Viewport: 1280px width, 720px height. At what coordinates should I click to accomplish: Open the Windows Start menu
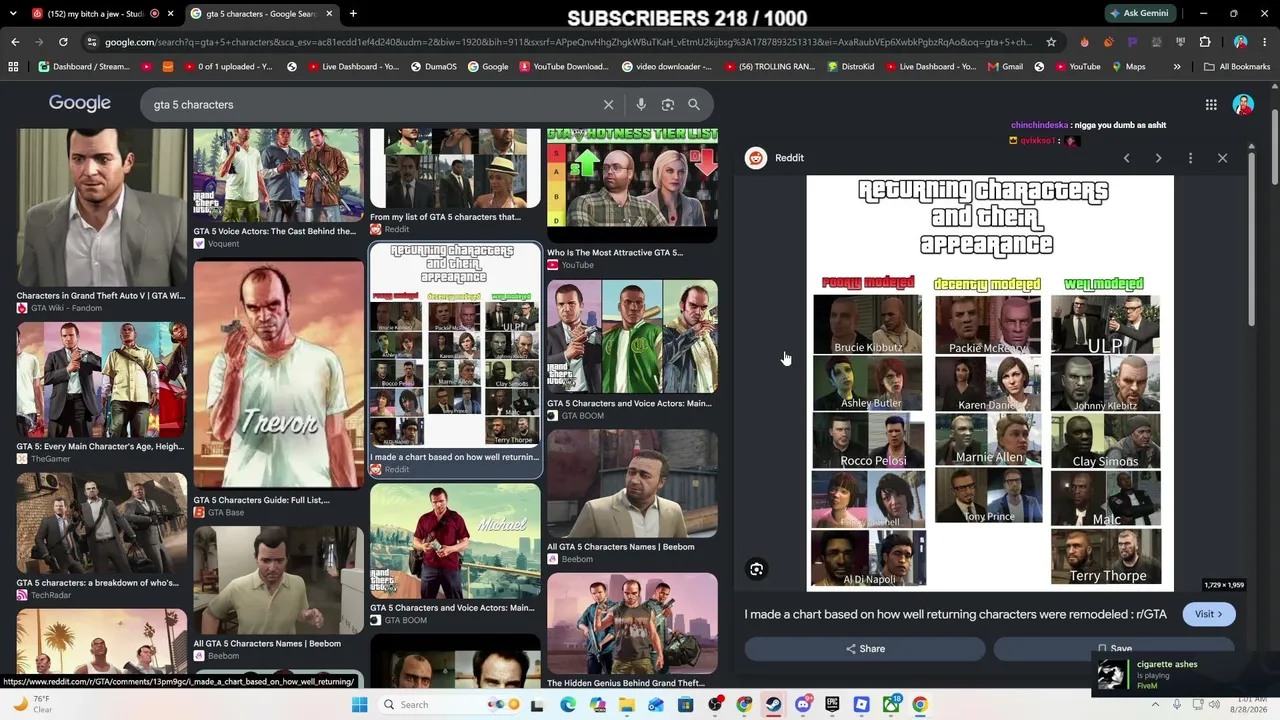(360, 705)
